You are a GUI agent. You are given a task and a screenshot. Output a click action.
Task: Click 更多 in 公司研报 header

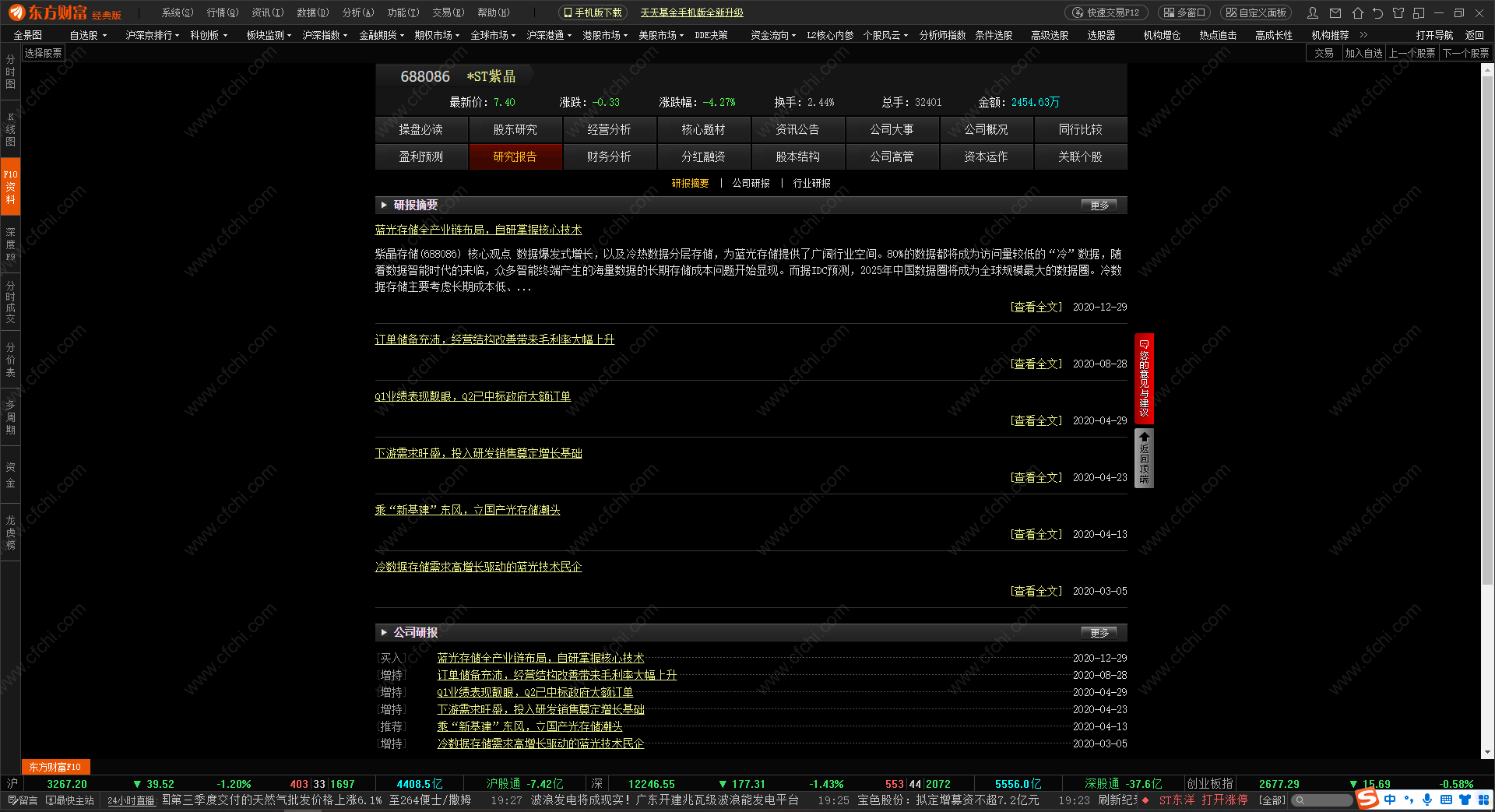click(1099, 632)
